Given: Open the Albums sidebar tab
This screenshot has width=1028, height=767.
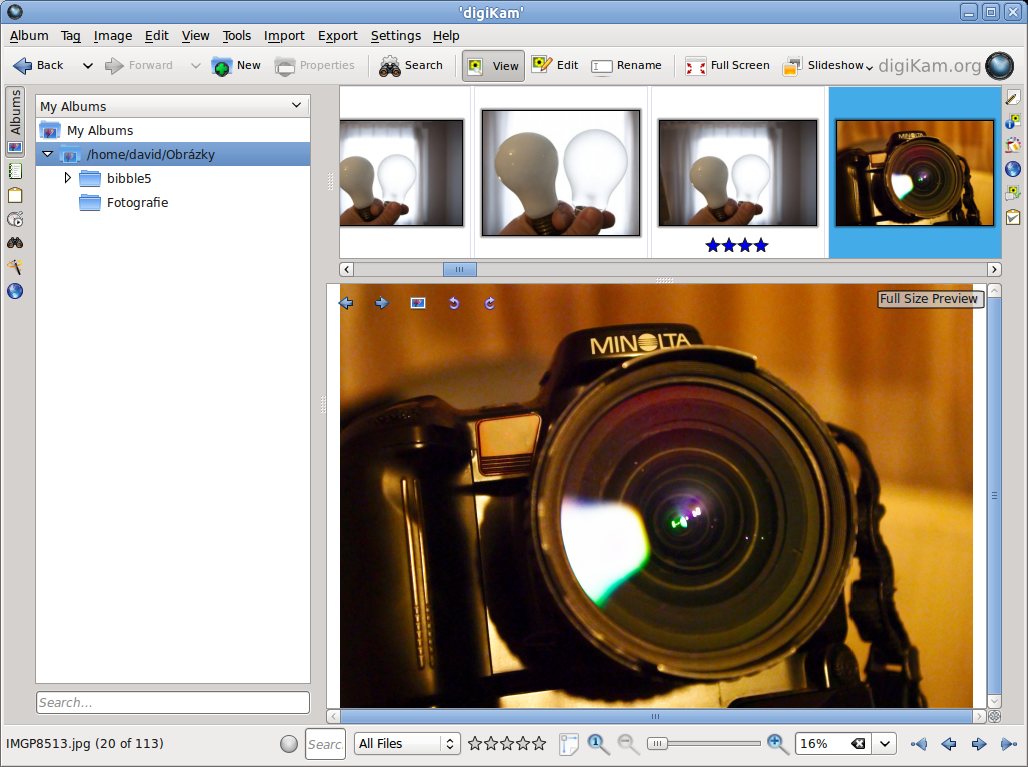Looking at the screenshot, I should [15, 121].
